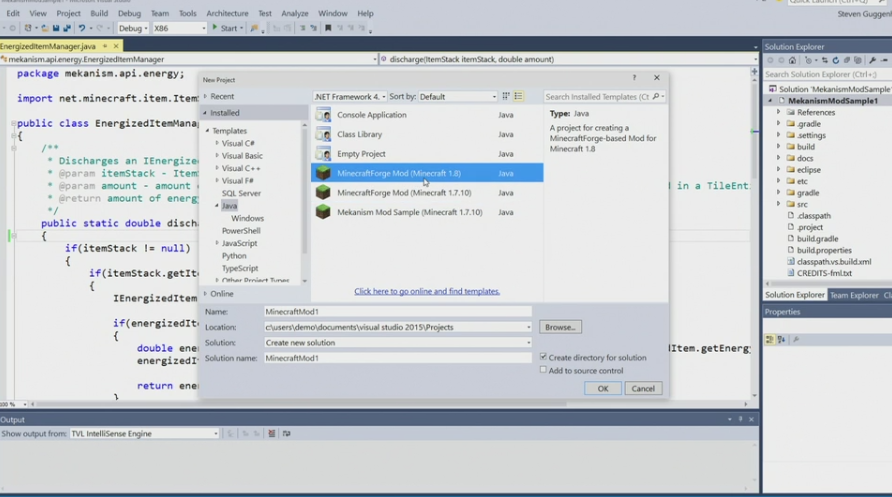
Task: Switch template list to medium icons view
Action: pos(518,97)
